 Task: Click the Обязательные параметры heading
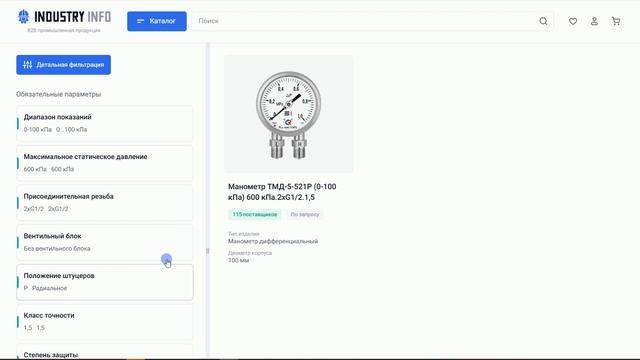coord(58,94)
